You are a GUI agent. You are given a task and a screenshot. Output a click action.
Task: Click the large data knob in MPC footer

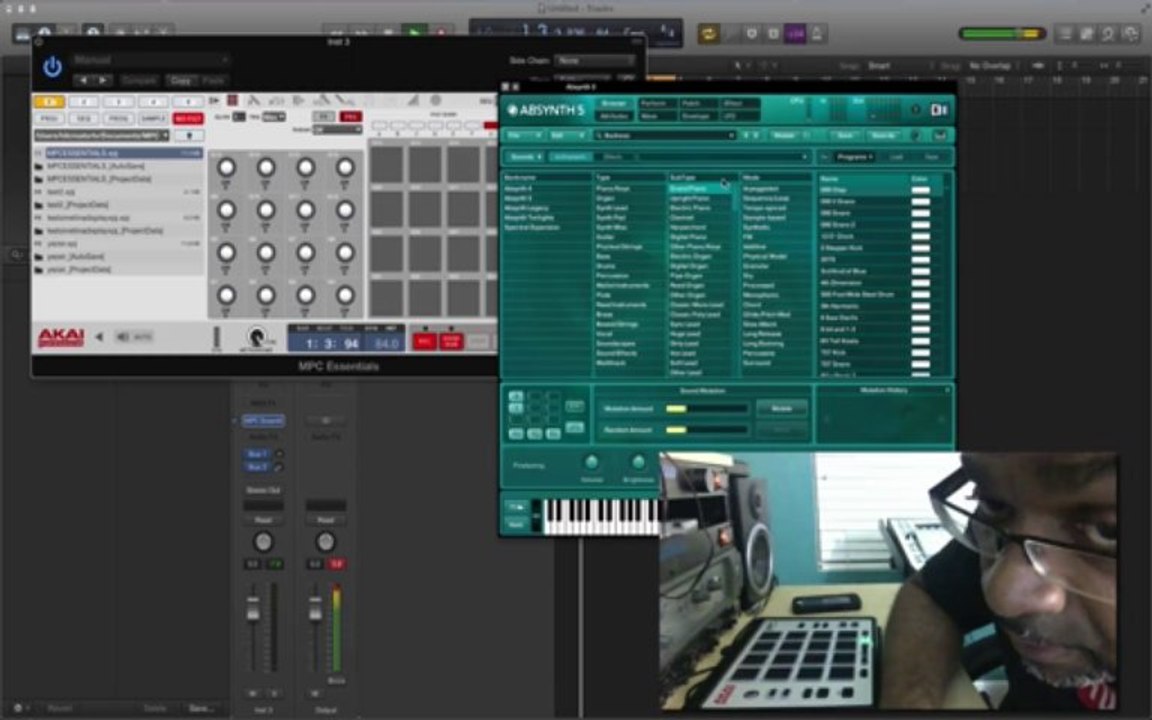[x=256, y=338]
